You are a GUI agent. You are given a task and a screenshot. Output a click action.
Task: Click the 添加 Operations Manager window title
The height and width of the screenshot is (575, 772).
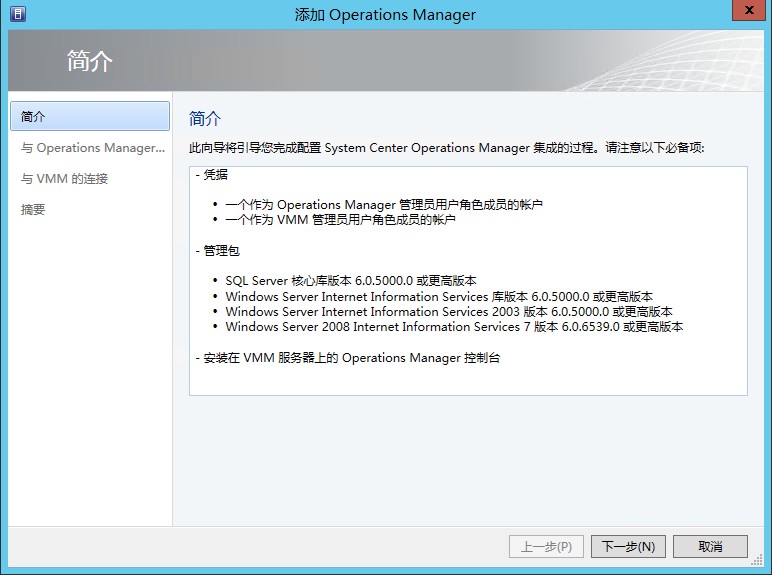click(x=385, y=15)
